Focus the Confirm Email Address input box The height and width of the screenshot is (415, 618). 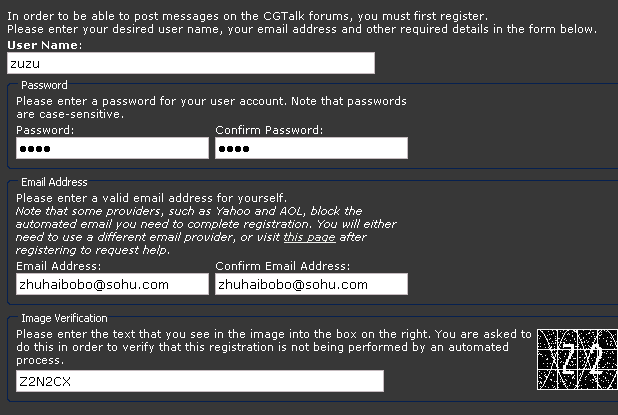[x=311, y=284]
